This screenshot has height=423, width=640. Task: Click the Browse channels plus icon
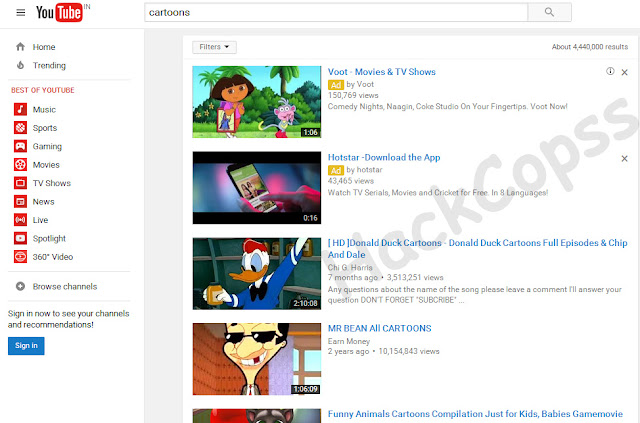tap(20, 286)
